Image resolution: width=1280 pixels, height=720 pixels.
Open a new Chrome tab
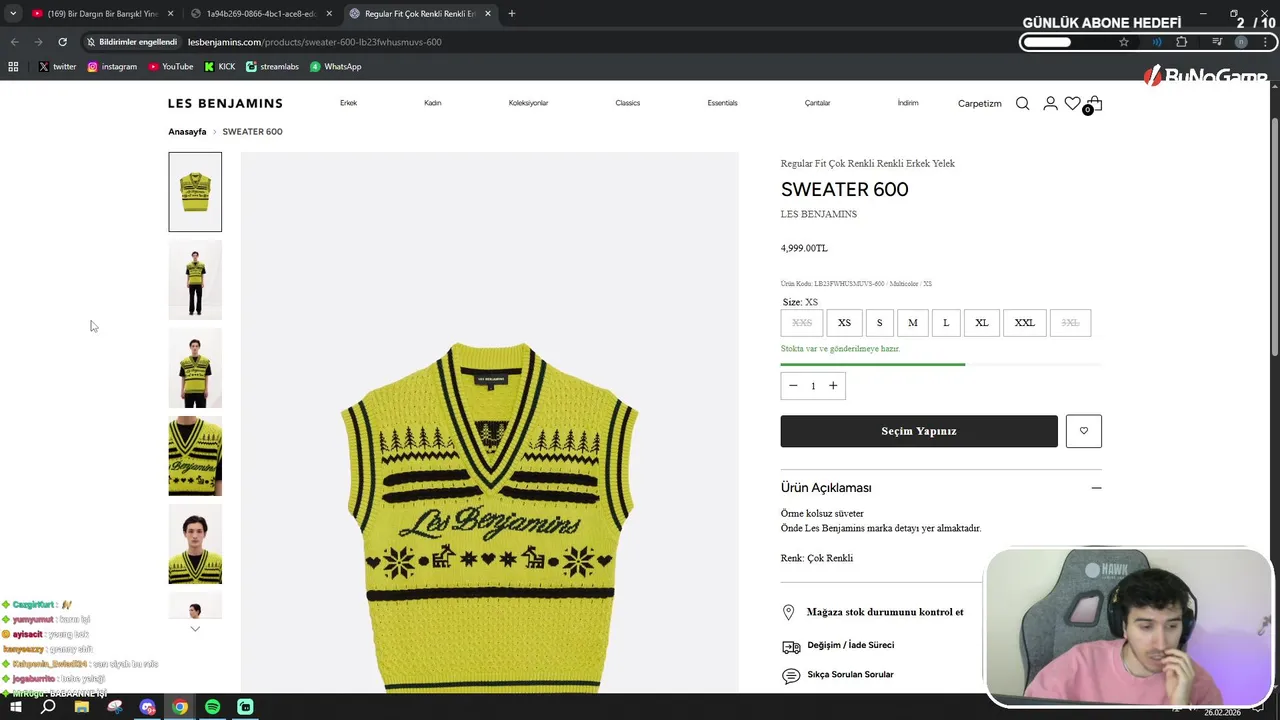[512, 14]
